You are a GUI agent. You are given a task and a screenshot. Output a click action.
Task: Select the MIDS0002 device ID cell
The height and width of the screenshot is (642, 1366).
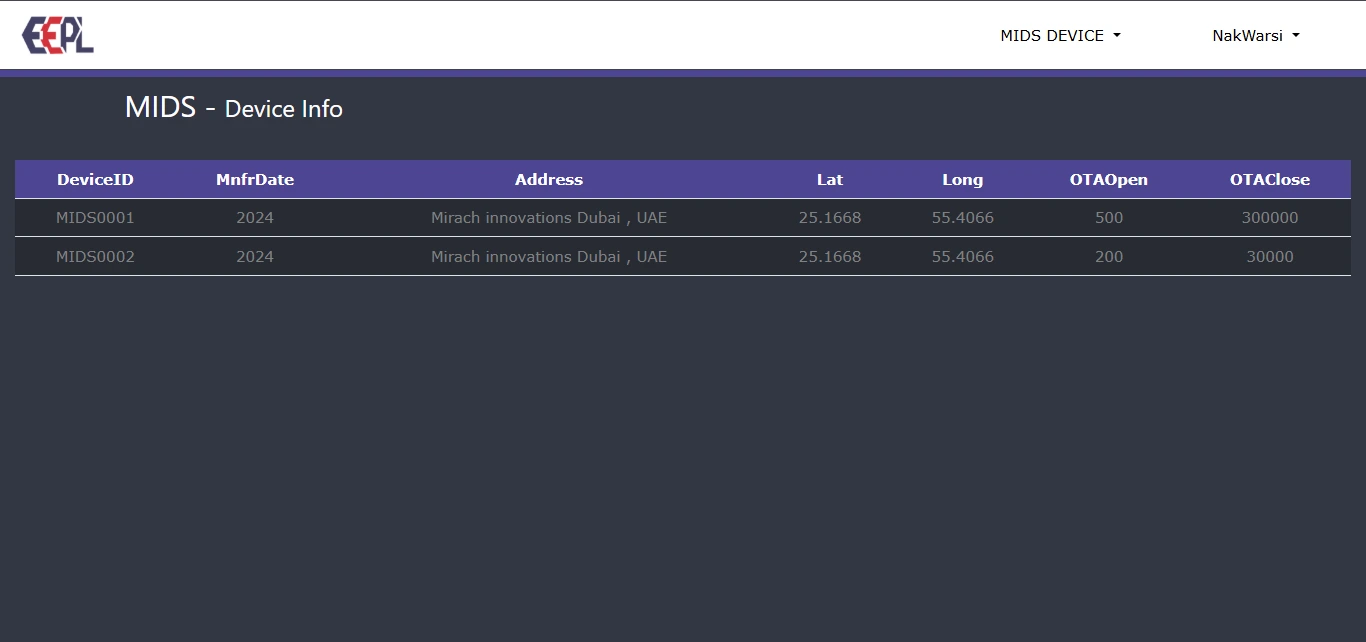(x=95, y=257)
